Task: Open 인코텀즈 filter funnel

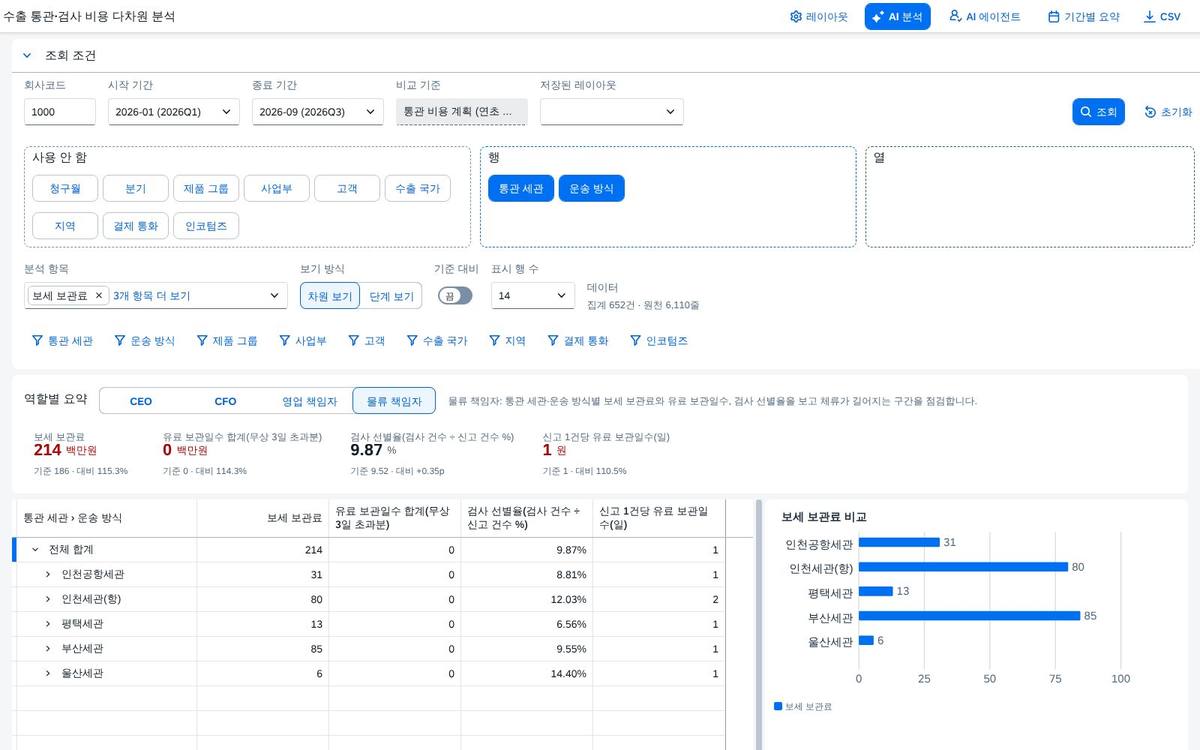Action: (x=658, y=341)
